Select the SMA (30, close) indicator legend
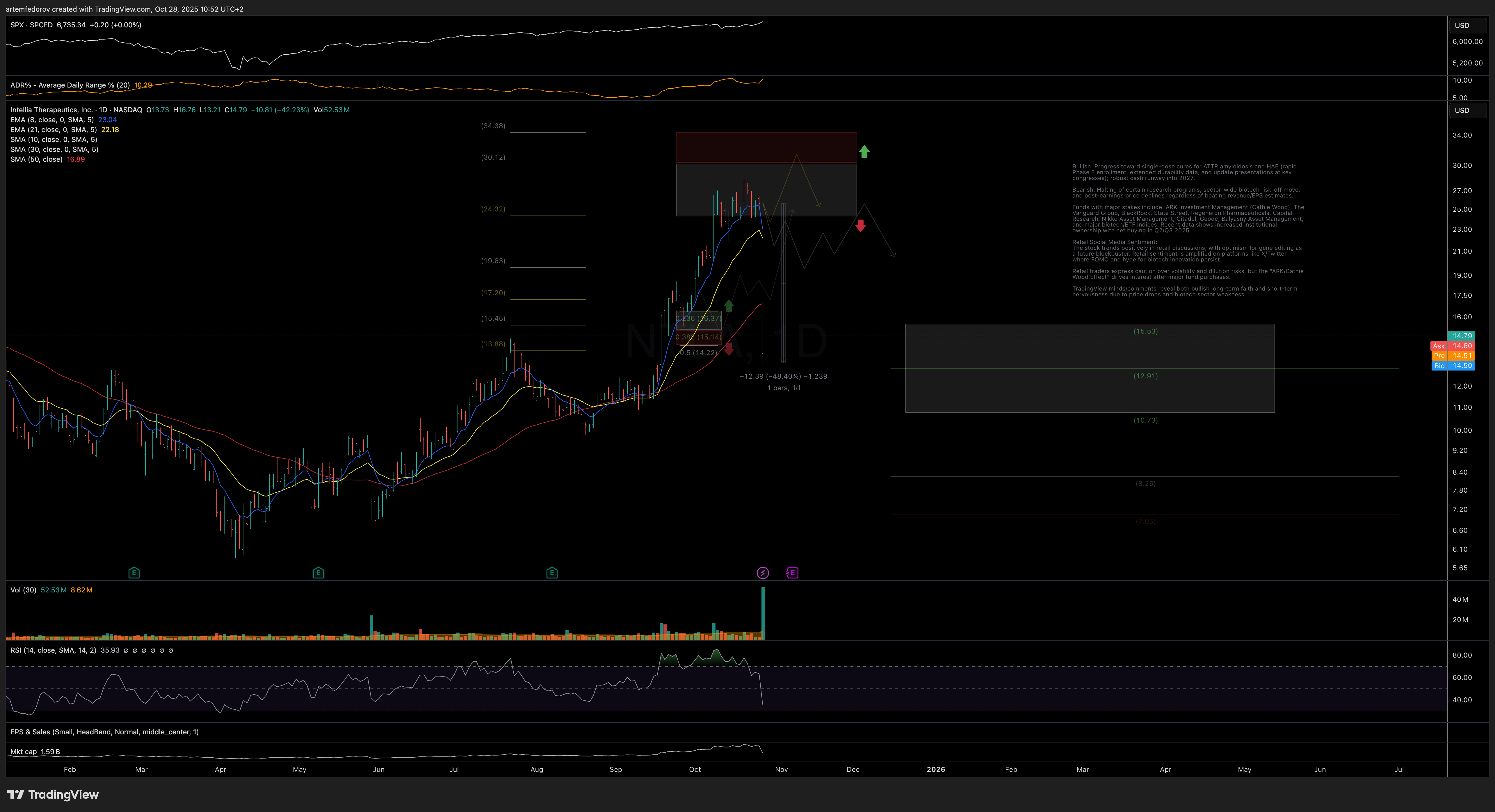 (55, 149)
